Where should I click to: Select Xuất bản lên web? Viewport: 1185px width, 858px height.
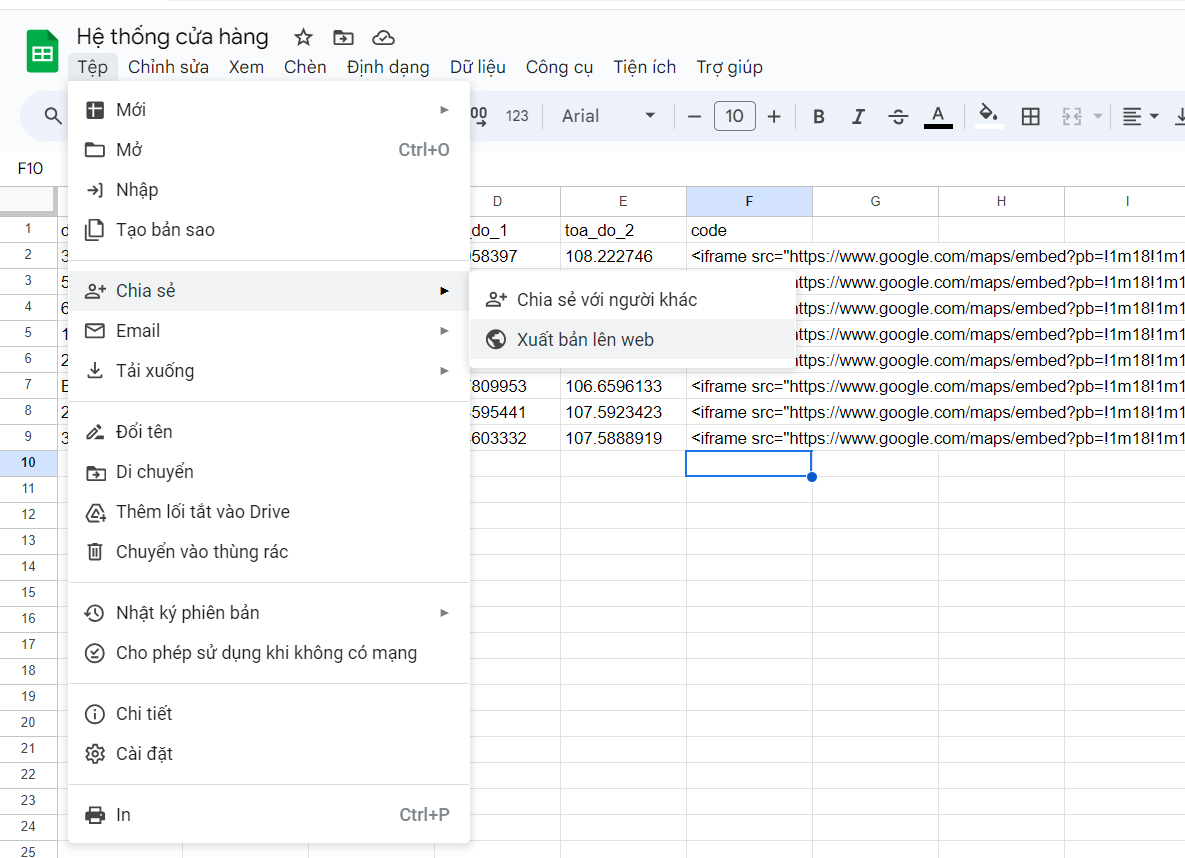point(633,339)
